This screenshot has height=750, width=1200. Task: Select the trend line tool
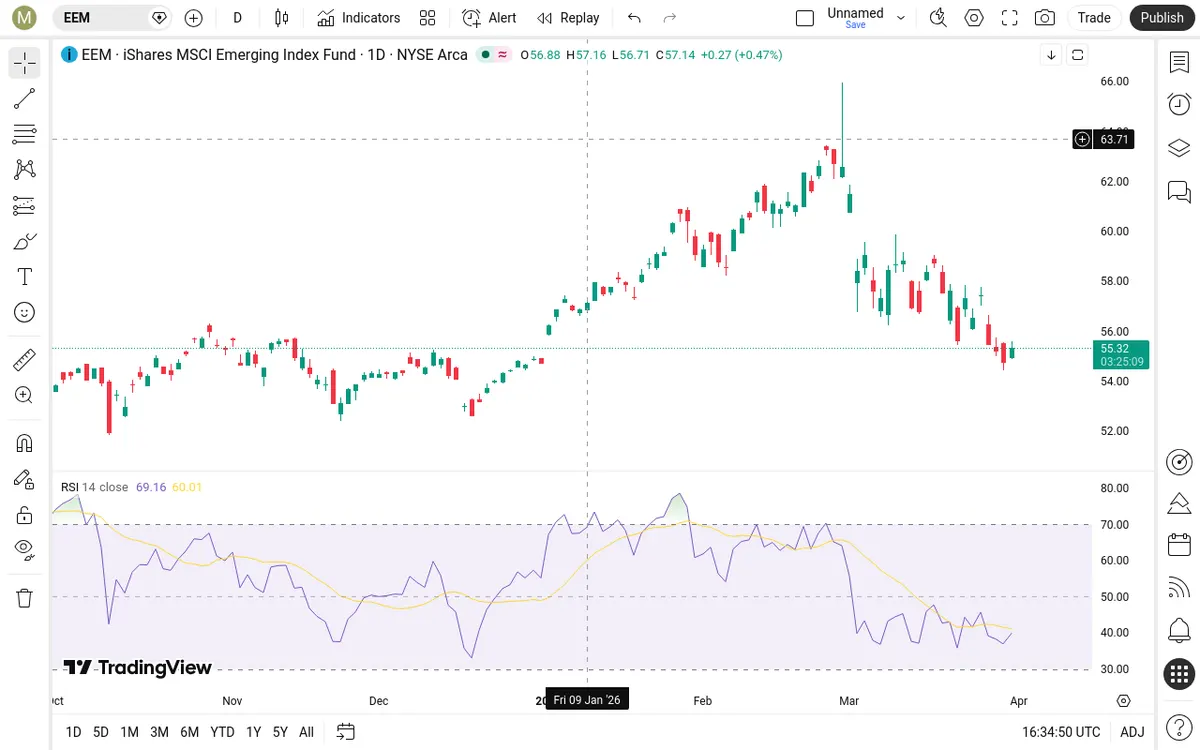(25, 98)
